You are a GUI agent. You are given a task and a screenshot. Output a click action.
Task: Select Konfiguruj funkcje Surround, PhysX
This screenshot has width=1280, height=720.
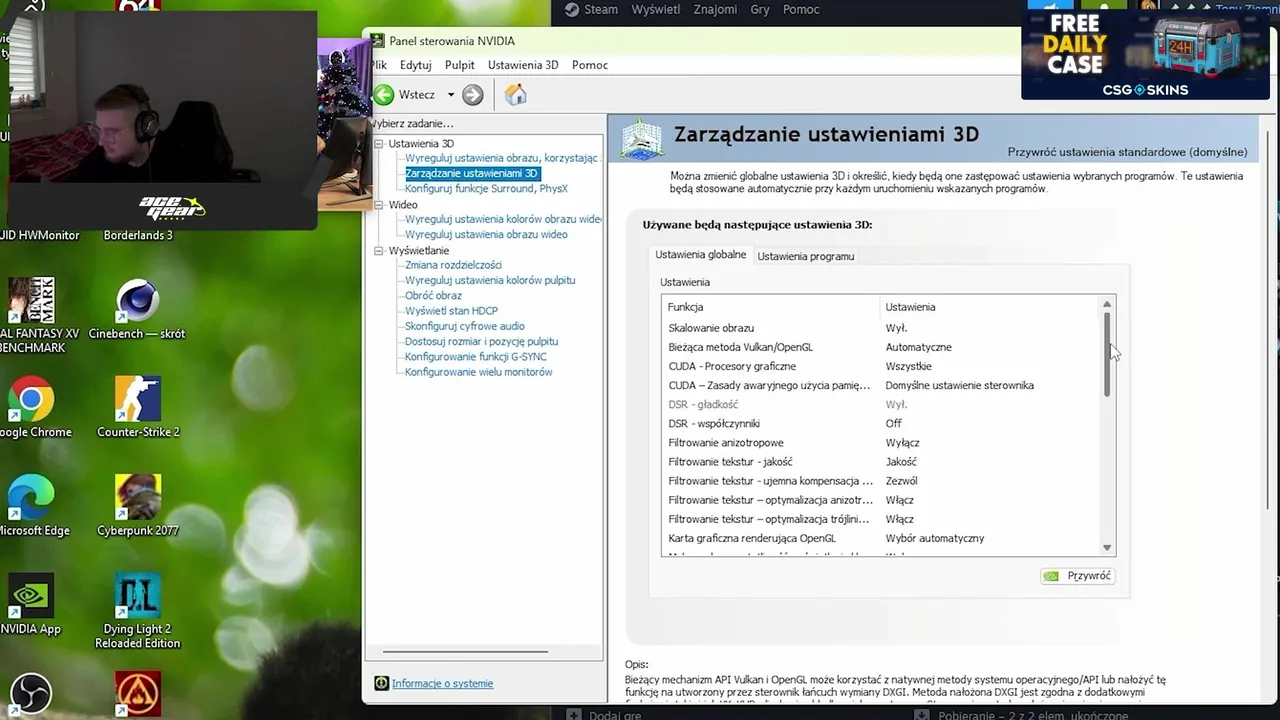[x=486, y=188]
